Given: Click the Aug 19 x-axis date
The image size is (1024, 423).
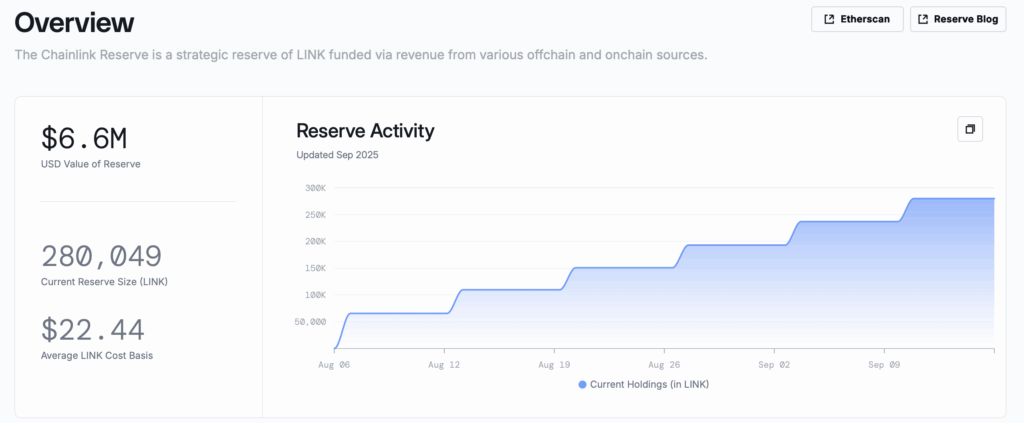Looking at the screenshot, I should [x=554, y=366].
